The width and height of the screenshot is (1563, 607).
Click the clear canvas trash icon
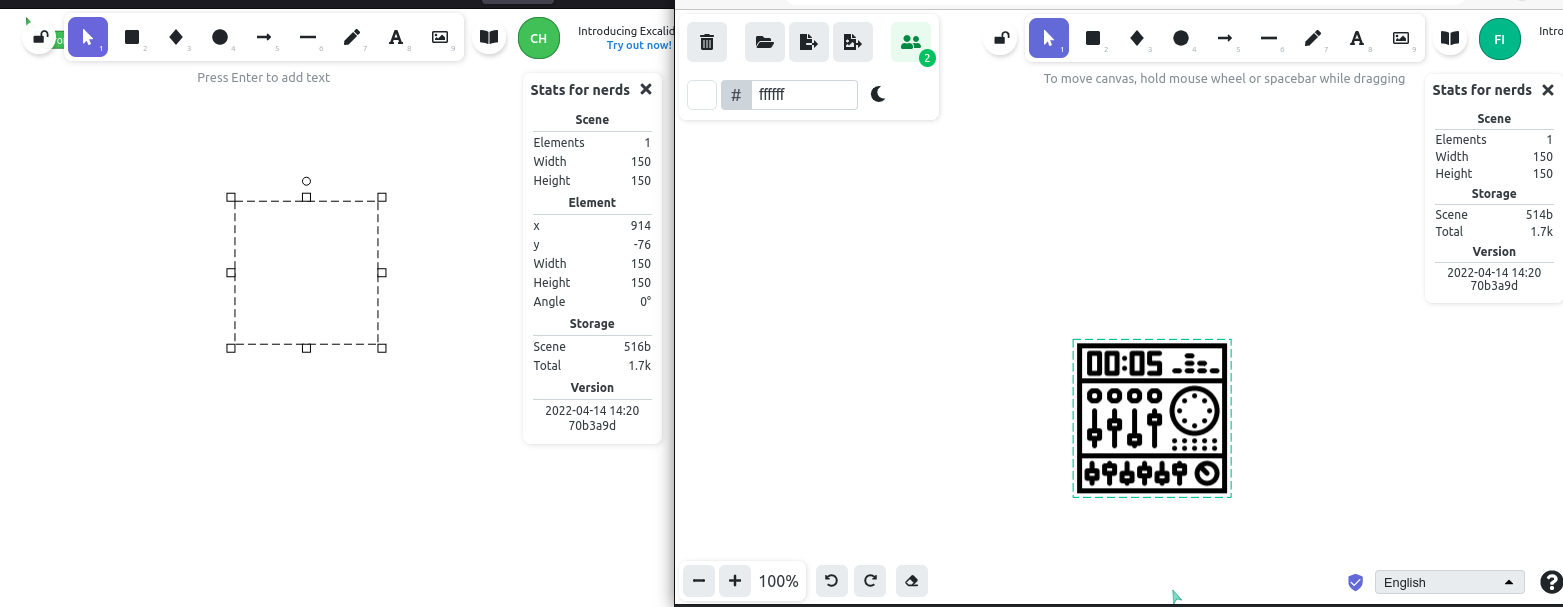(x=706, y=42)
